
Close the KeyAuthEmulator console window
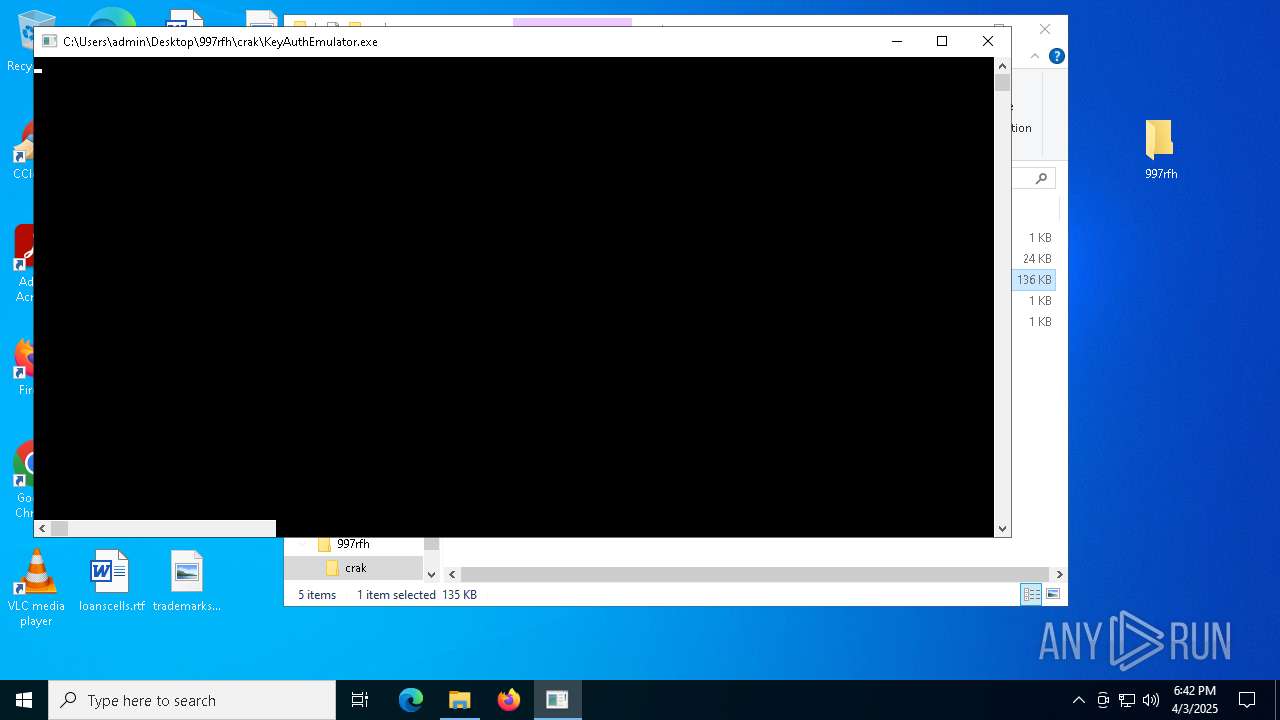tap(988, 41)
